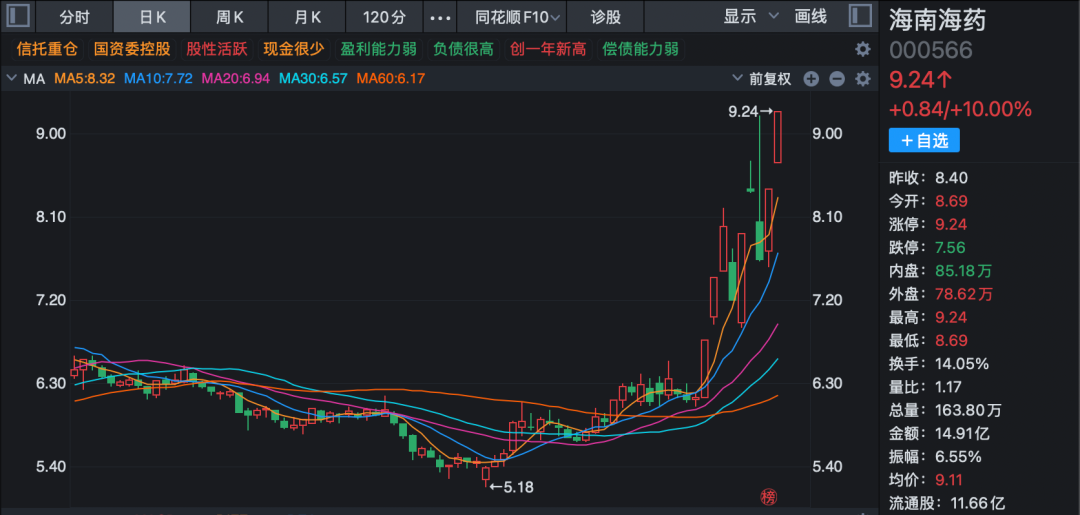Open tag row settings gear icon
This screenshot has width=1080, height=515.
(862, 49)
